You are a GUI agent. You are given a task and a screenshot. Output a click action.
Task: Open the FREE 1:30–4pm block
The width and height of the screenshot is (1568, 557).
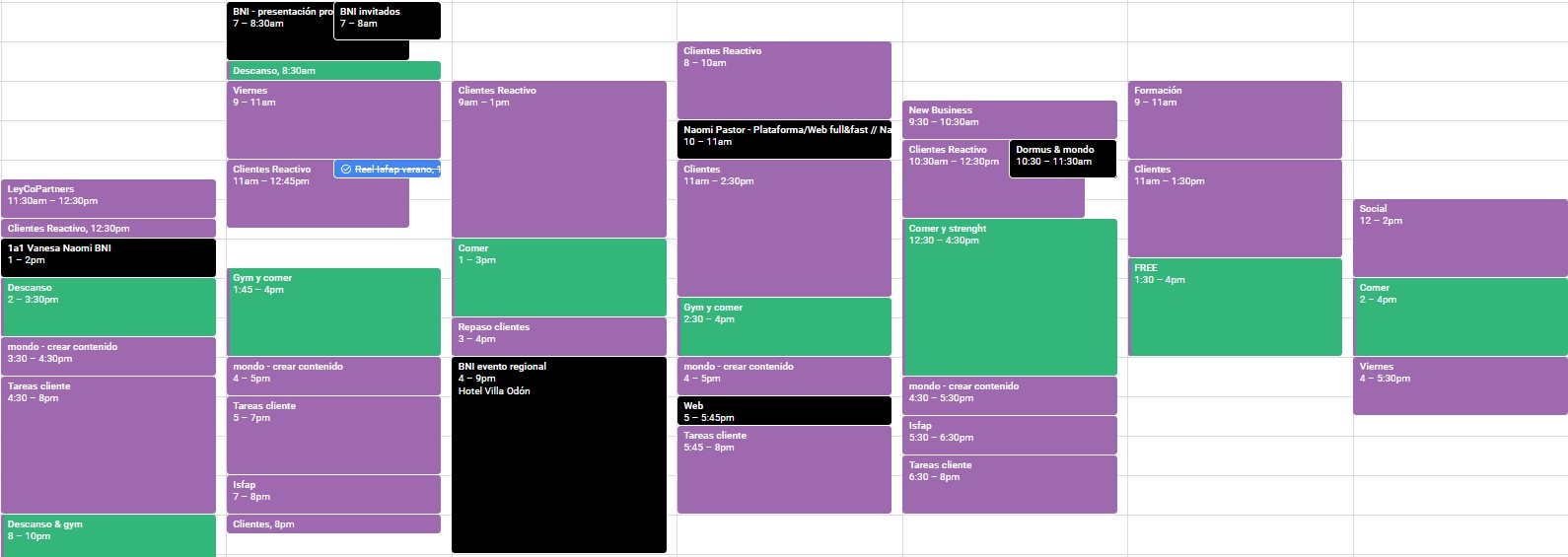click(1234, 306)
